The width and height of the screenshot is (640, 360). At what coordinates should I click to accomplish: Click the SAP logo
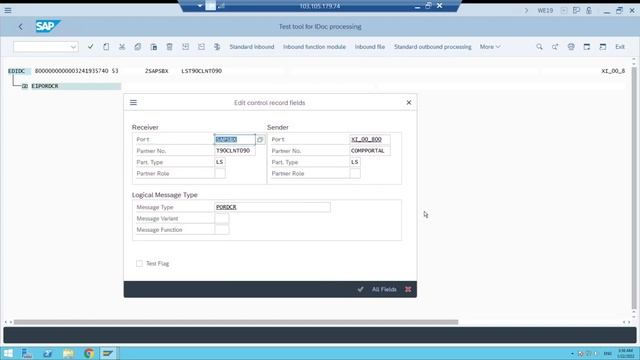48,27
